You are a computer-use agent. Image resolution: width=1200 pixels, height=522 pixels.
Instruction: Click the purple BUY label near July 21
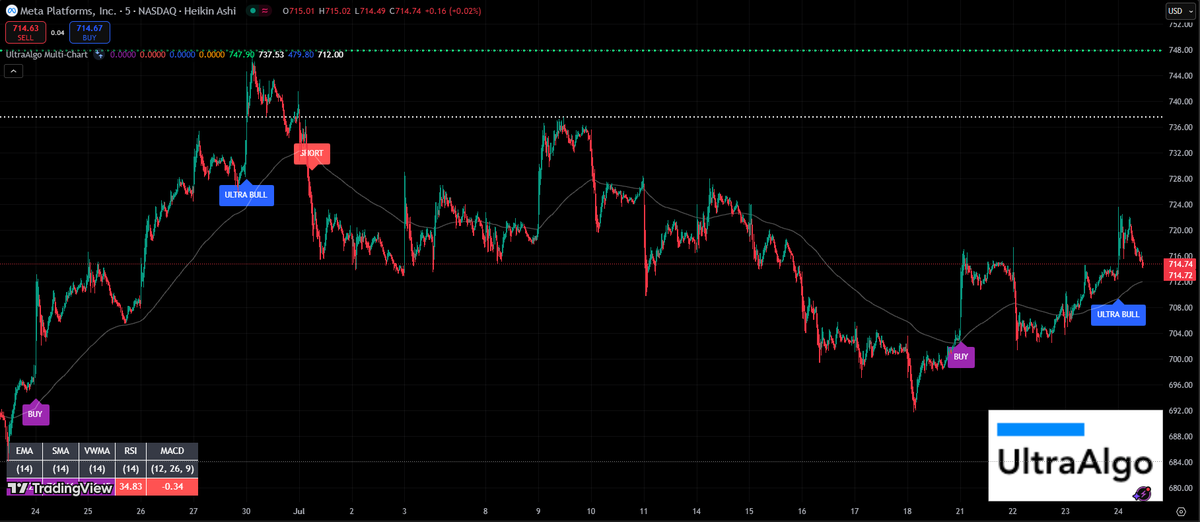[x=961, y=356]
